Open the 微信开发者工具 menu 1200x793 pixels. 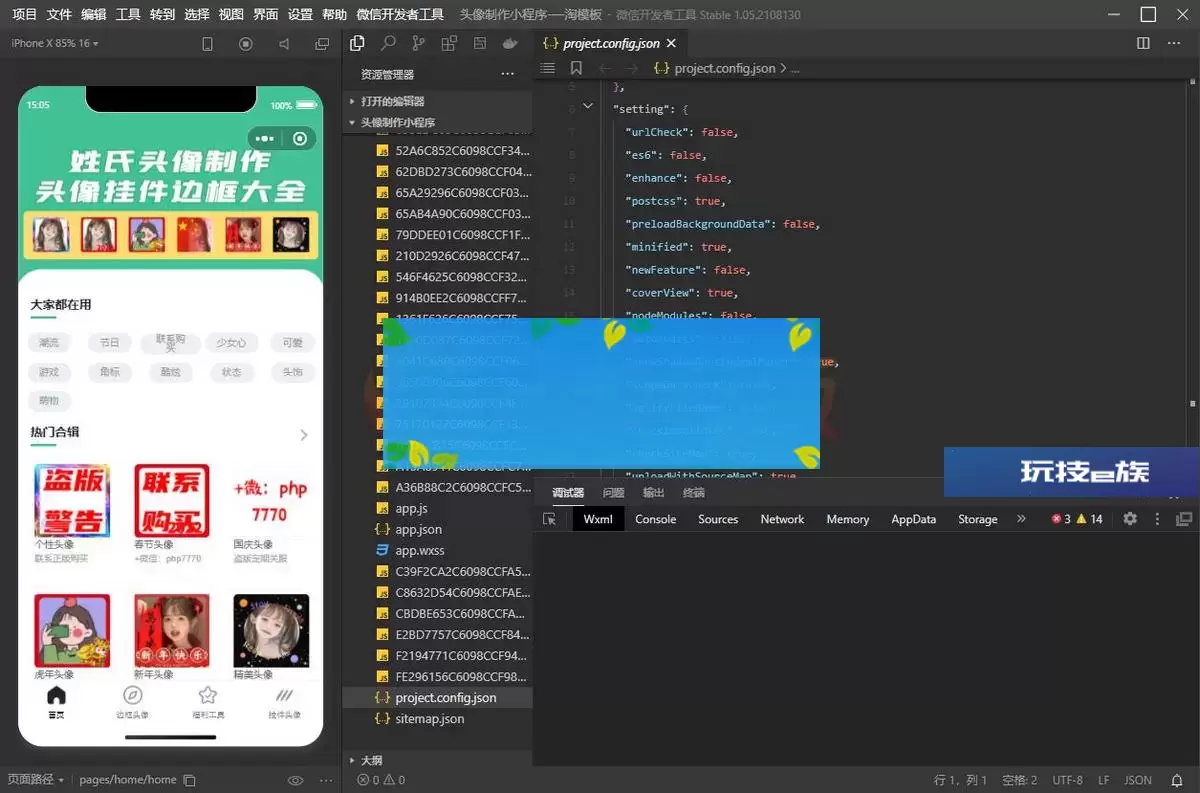(400, 14)
